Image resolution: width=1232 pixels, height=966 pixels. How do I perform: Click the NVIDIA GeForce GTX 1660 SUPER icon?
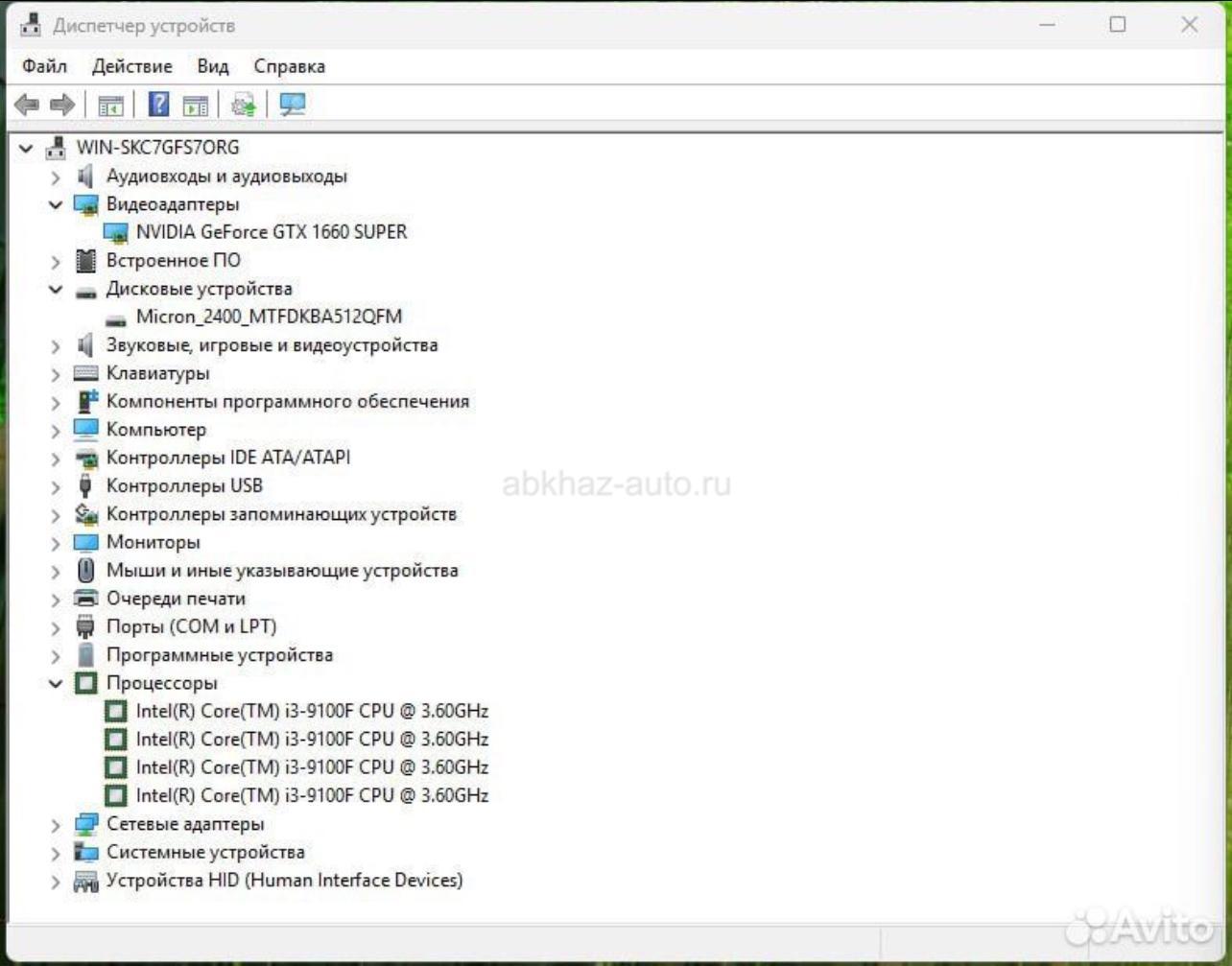[x=116, y=232]
